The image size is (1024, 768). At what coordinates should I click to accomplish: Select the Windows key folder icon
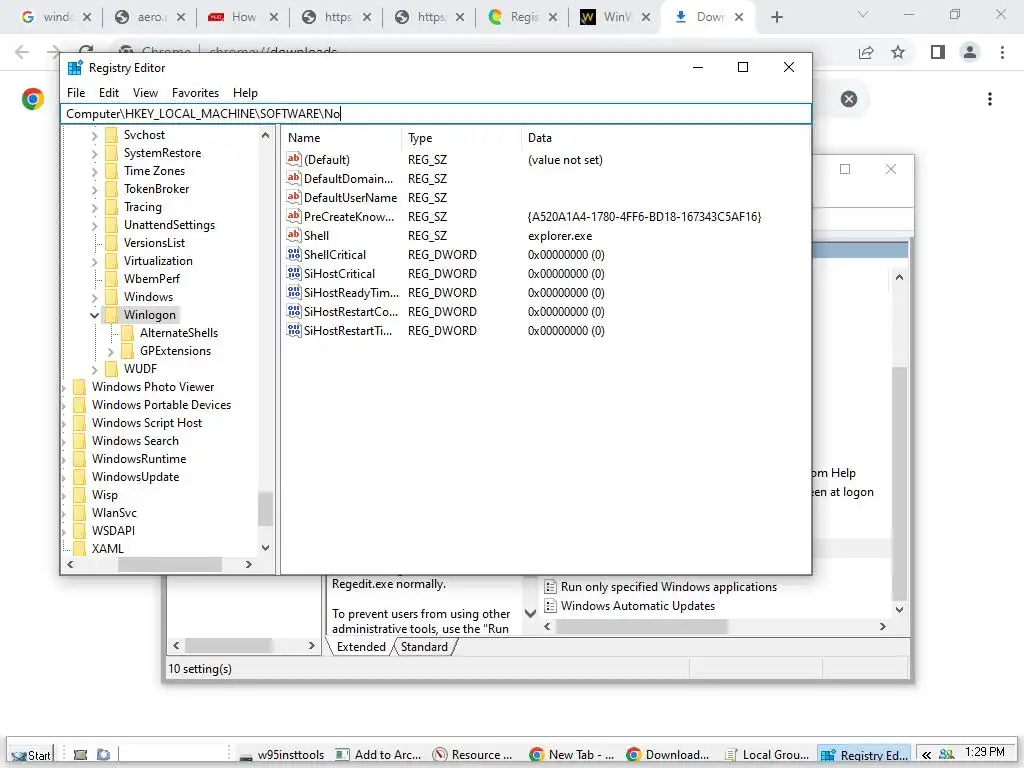(112, 297)
